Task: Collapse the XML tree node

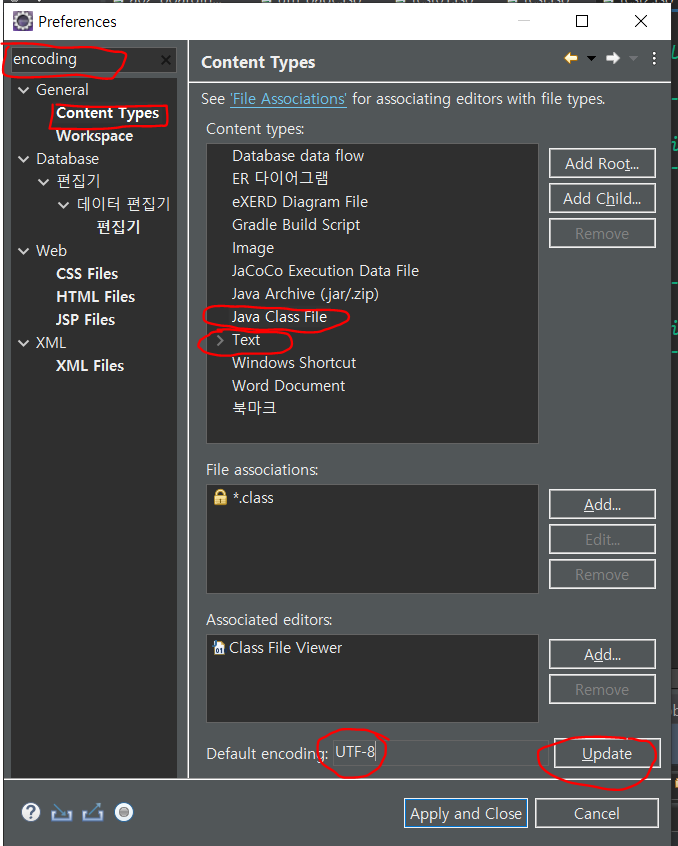Action: (x=23, y=343)
